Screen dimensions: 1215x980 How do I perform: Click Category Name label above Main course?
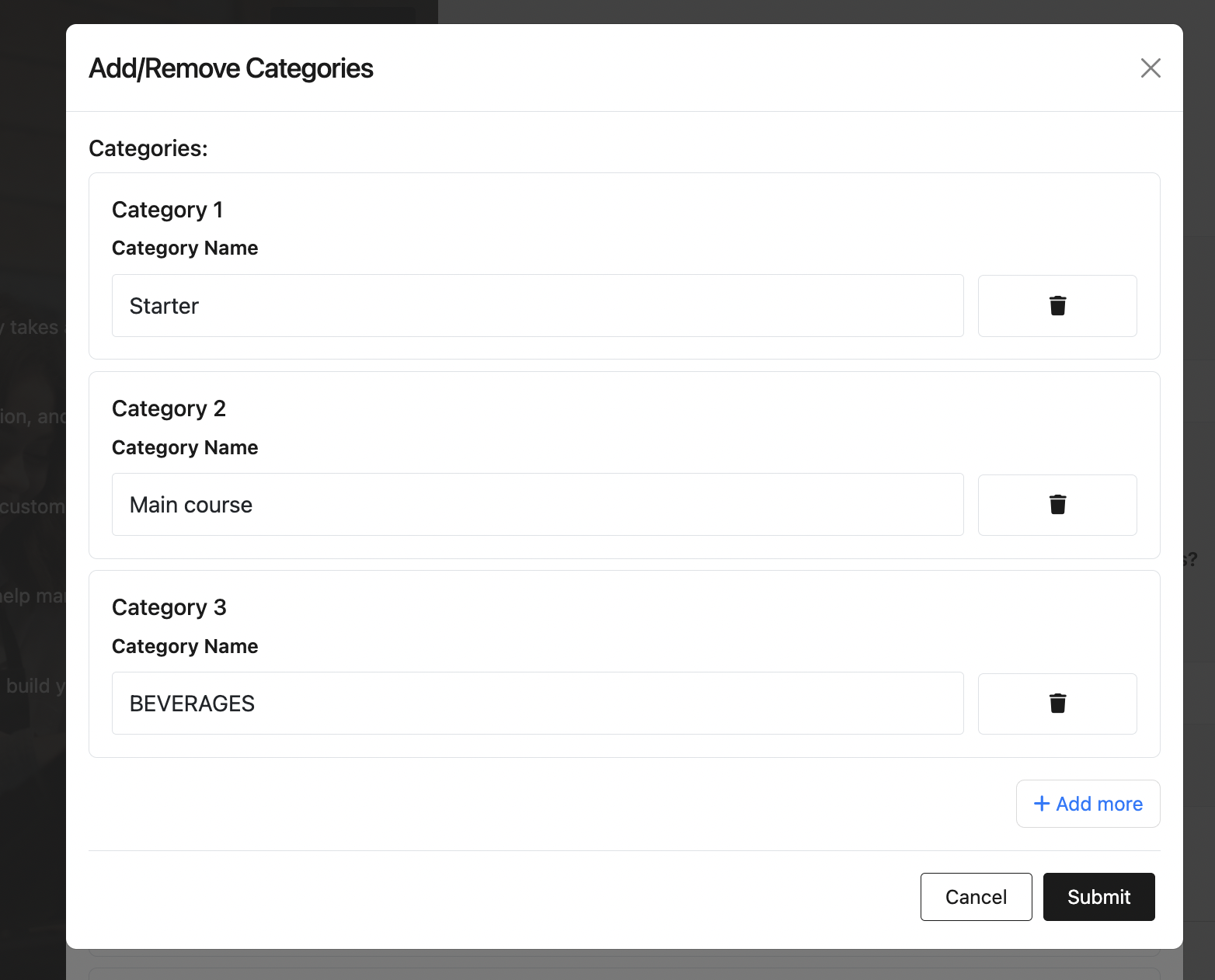(185, 447)
